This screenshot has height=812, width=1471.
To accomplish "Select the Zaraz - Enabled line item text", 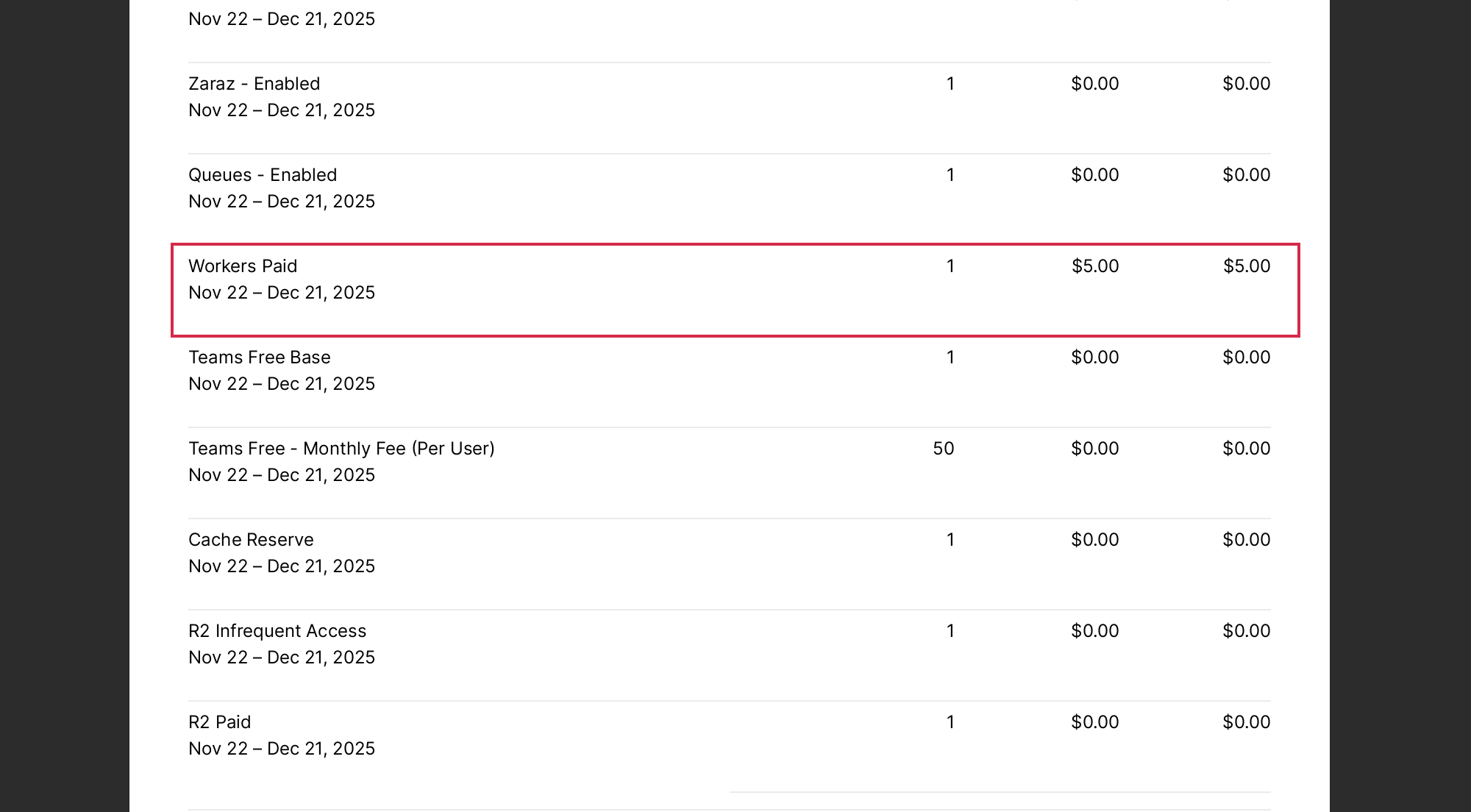I will coord(254,84).
